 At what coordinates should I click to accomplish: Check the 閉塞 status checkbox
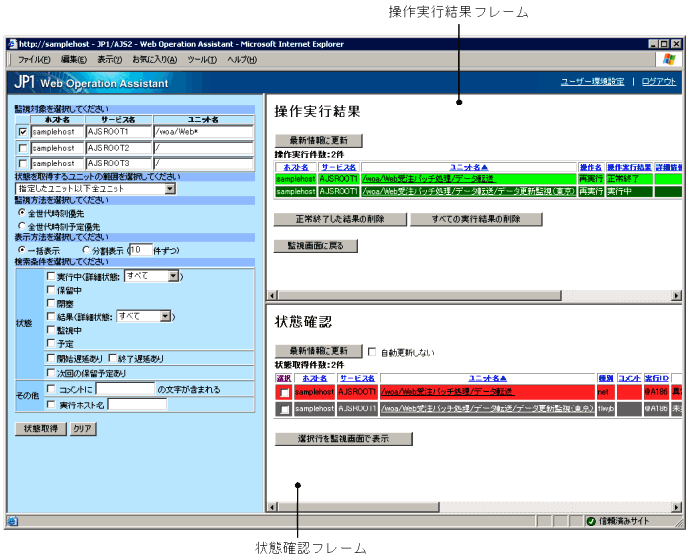point(51,303)
